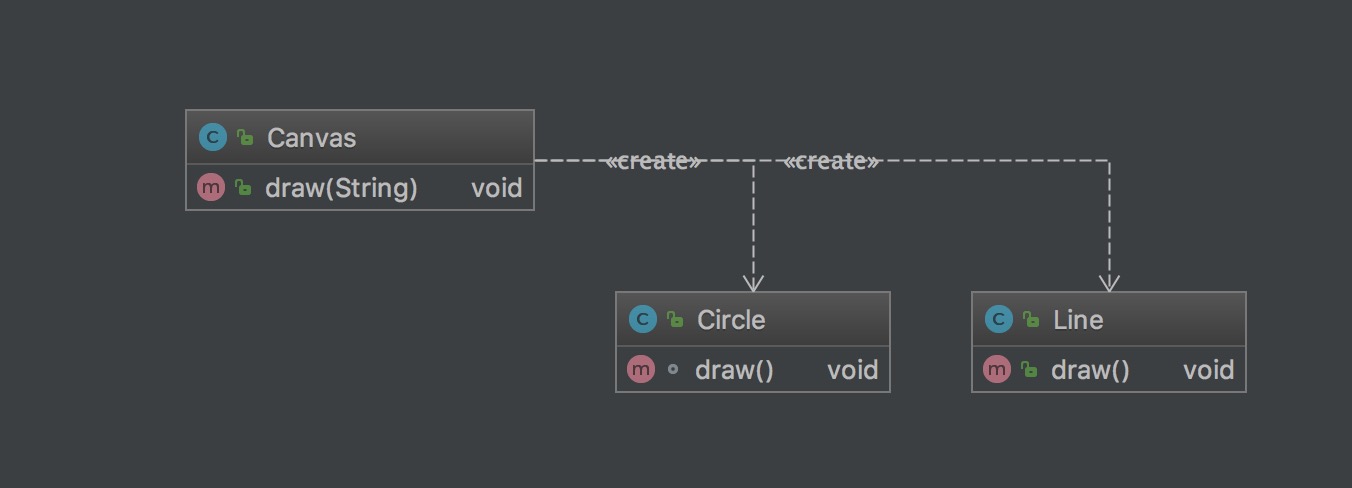Click the Canvas class icon
This screenshot has height=488, width=1352.
click(x=212, y=137)
